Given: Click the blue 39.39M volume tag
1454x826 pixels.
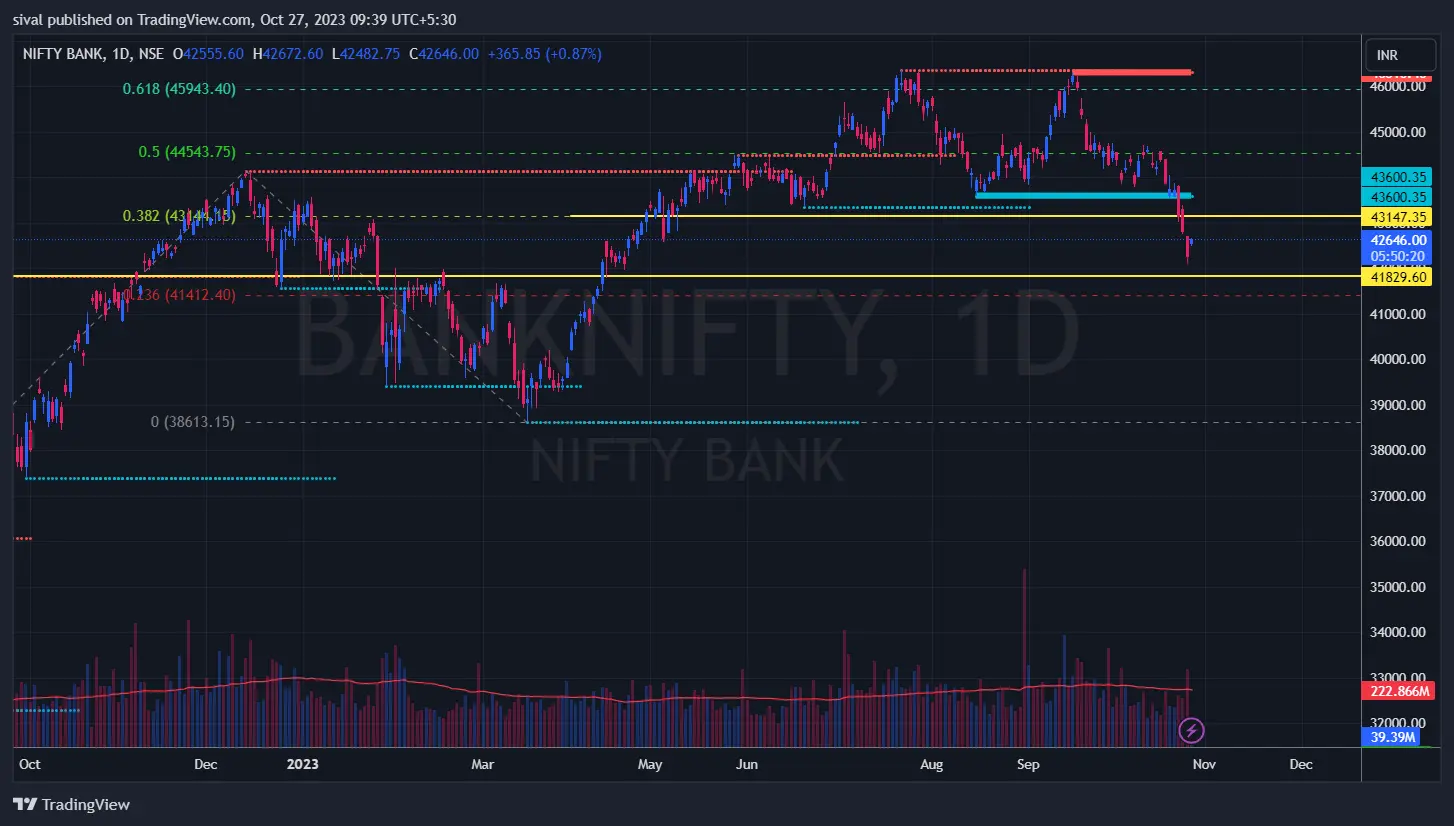Looking at the screenshot, I should 1390,737.
